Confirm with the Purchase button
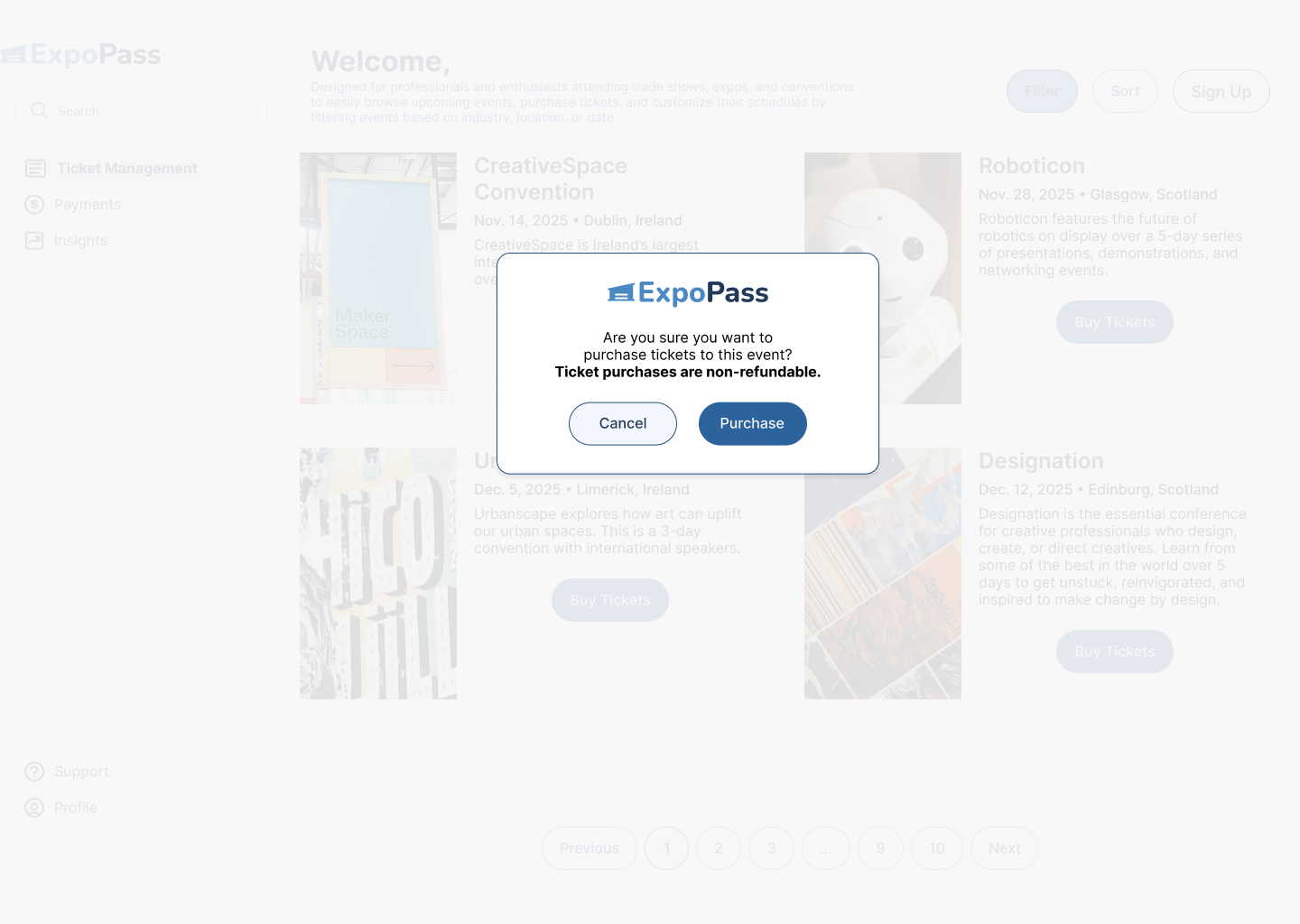The image size is (1300, 924). pyautogui.click(x=753, y=423)
